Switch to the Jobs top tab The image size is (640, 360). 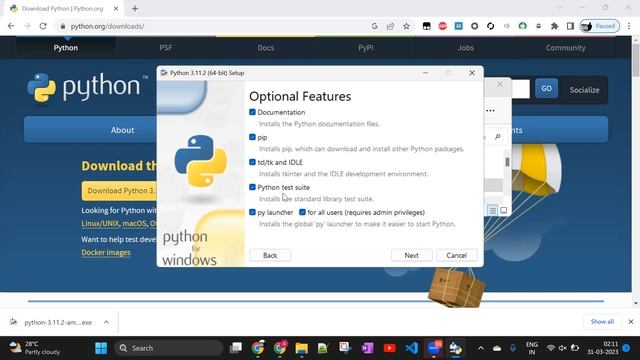466,48
